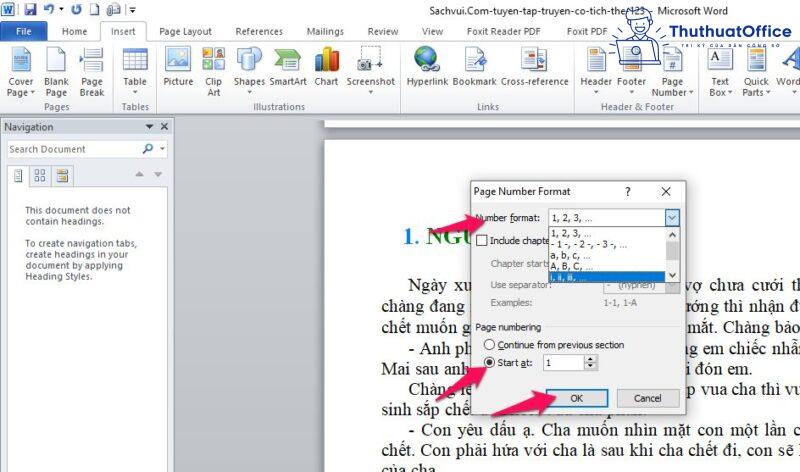This screenshot has height=472, width=800.
Task: Insert a Cross-reference
Action: pyautogui.click(x=534, y=66)
